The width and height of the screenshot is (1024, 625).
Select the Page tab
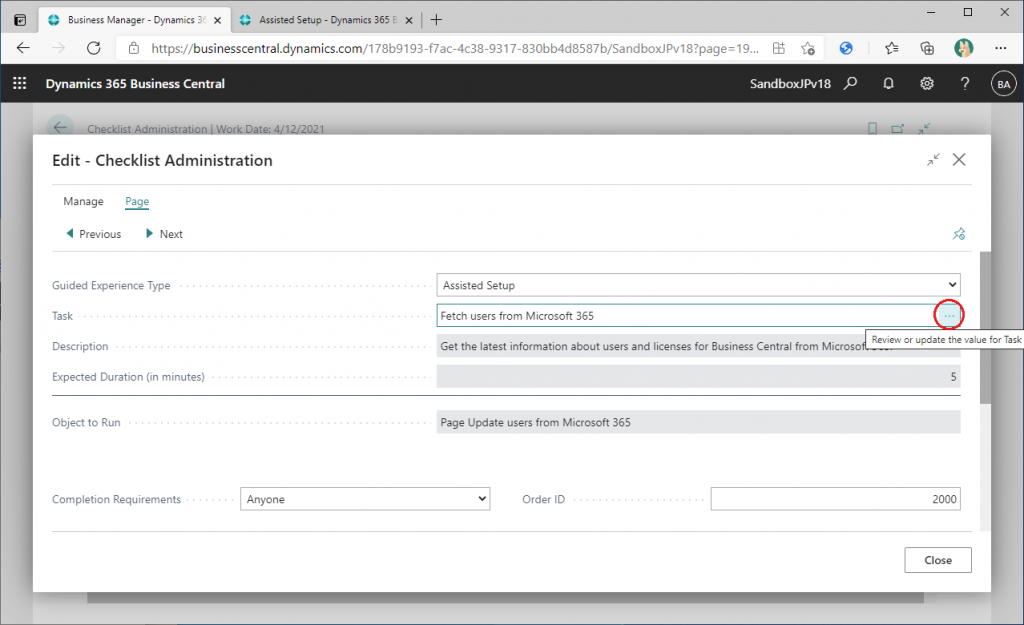[137, 201]
